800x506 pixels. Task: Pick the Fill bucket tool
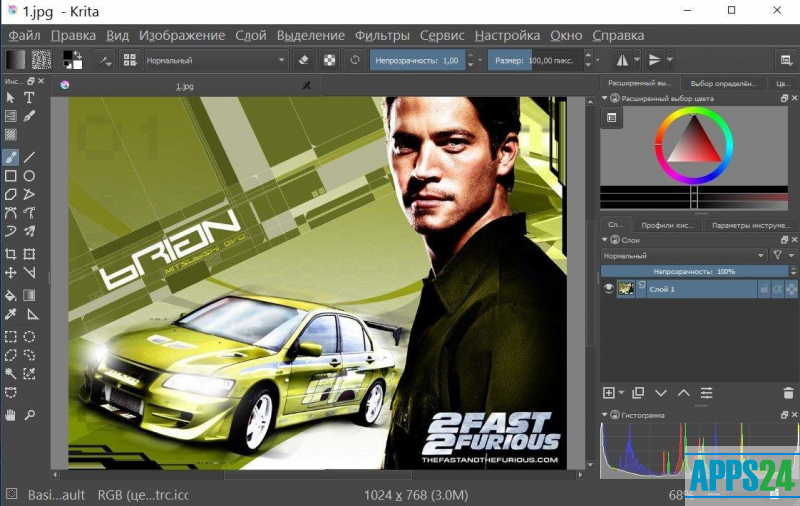pos(10,295)
